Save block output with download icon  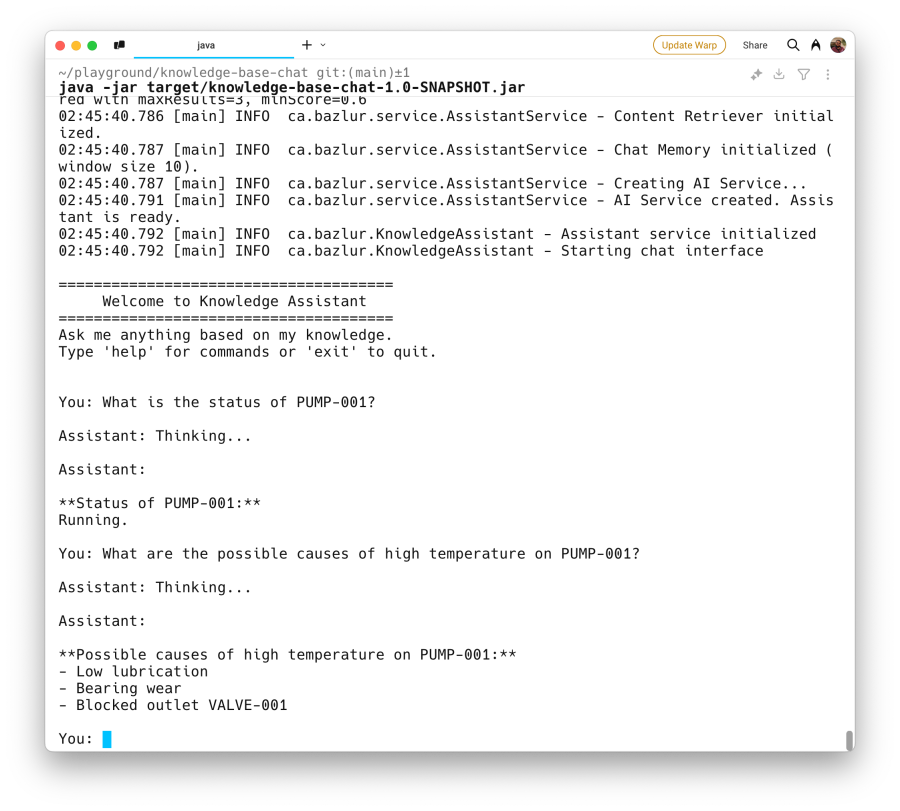click(779, 75)
